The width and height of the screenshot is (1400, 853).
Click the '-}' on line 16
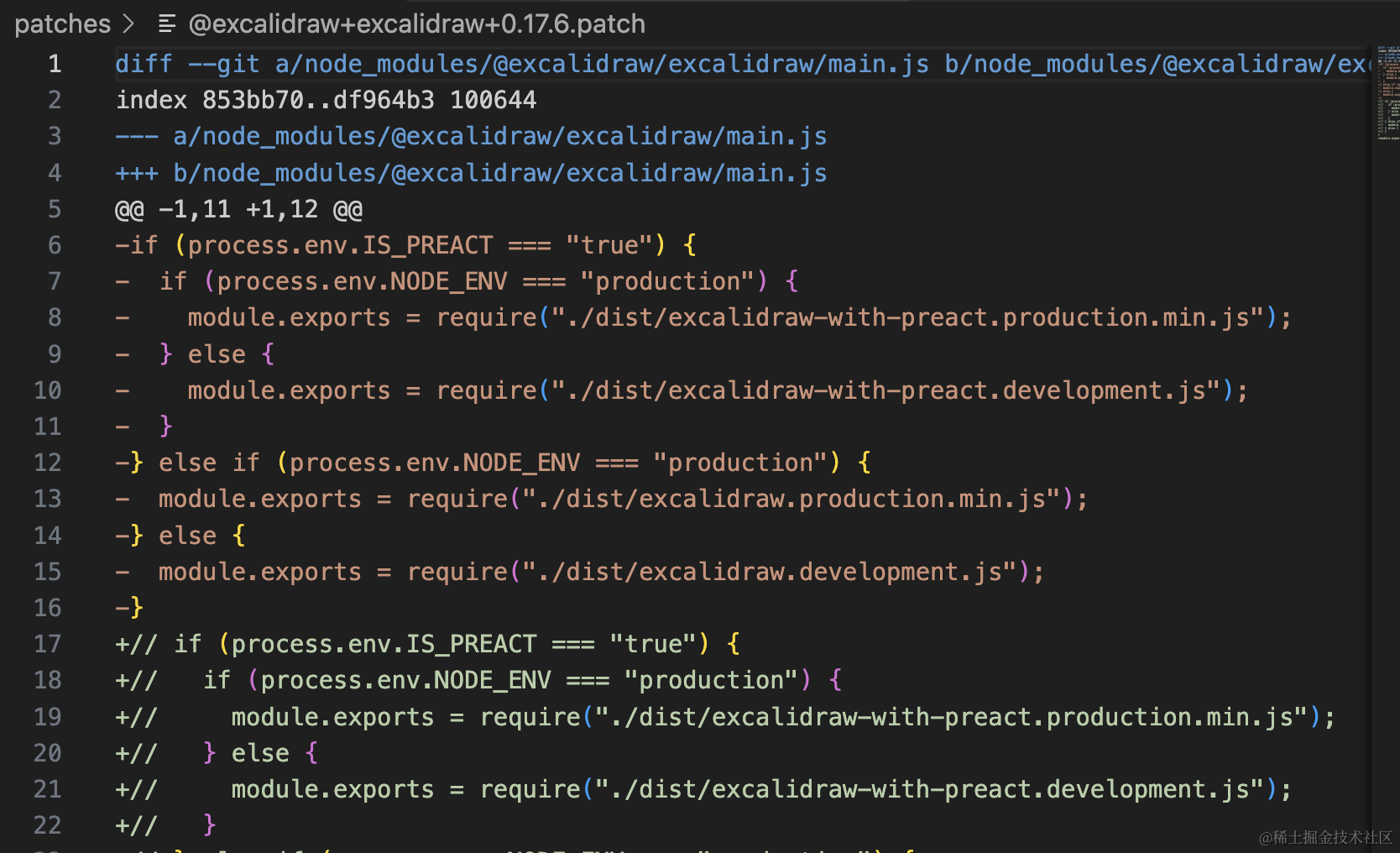tap(129, 608)
